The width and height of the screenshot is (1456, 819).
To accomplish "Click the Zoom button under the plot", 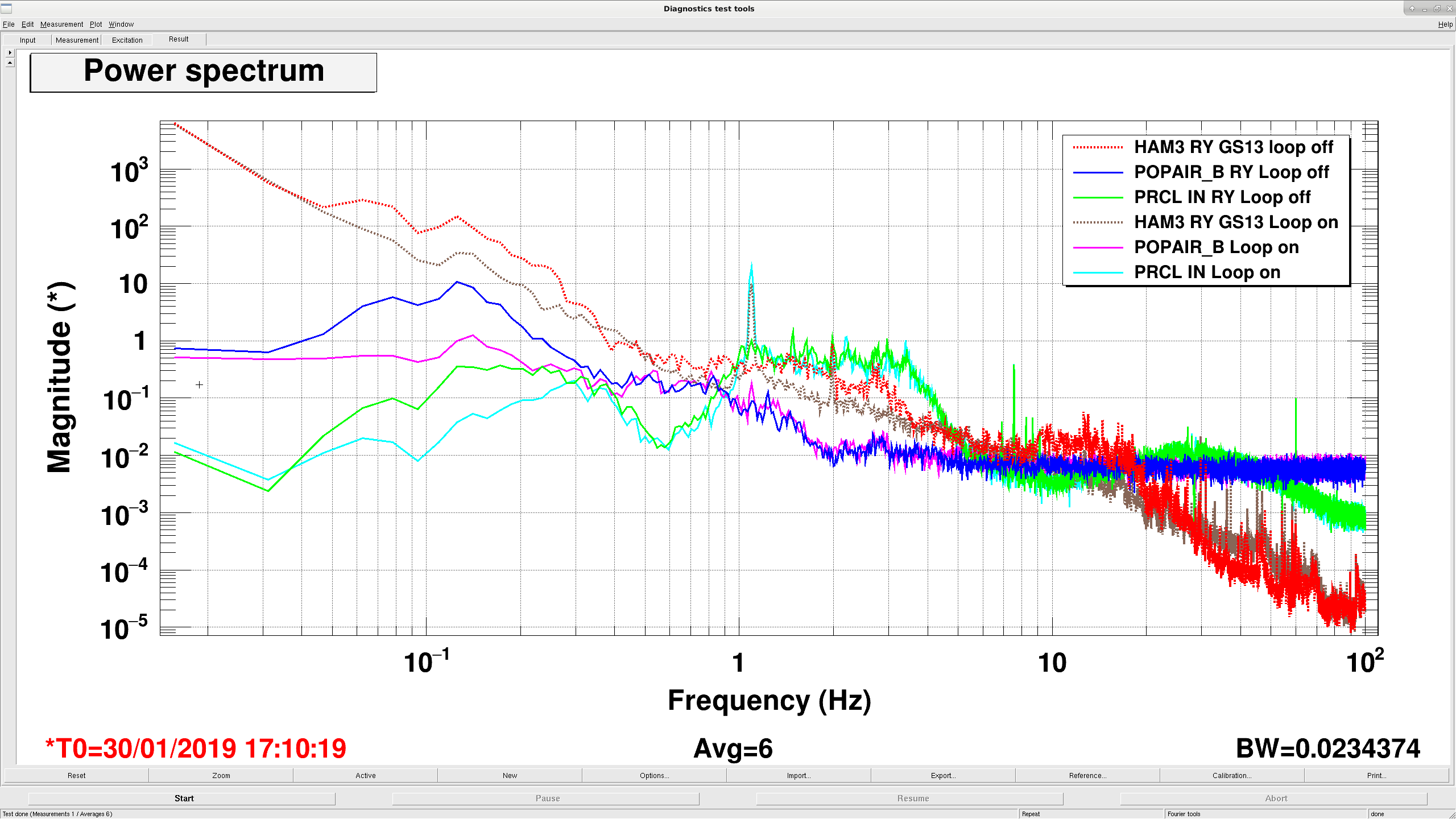I will point(221,775).
